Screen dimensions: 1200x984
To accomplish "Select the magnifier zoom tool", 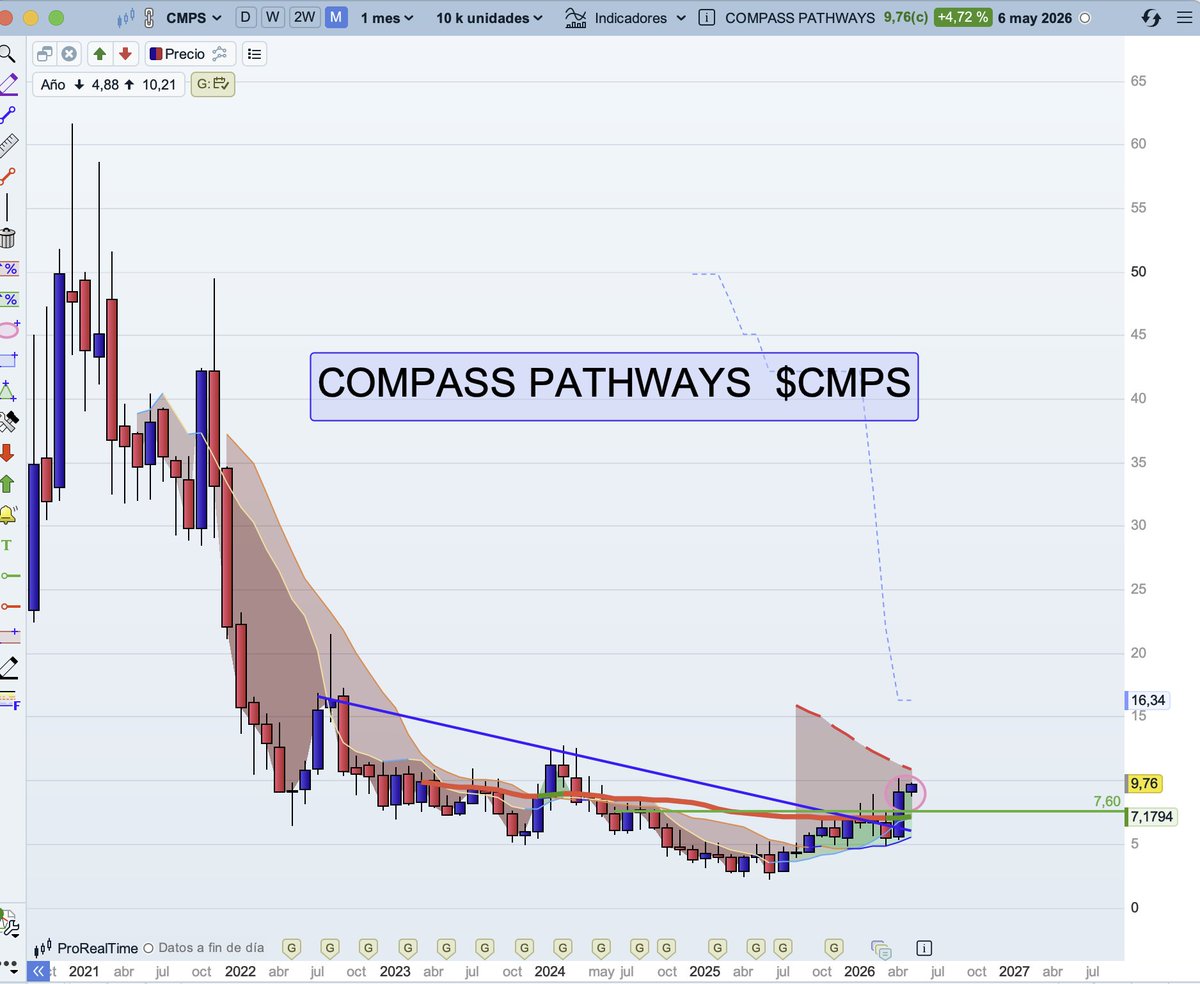I will pos(7,52).
